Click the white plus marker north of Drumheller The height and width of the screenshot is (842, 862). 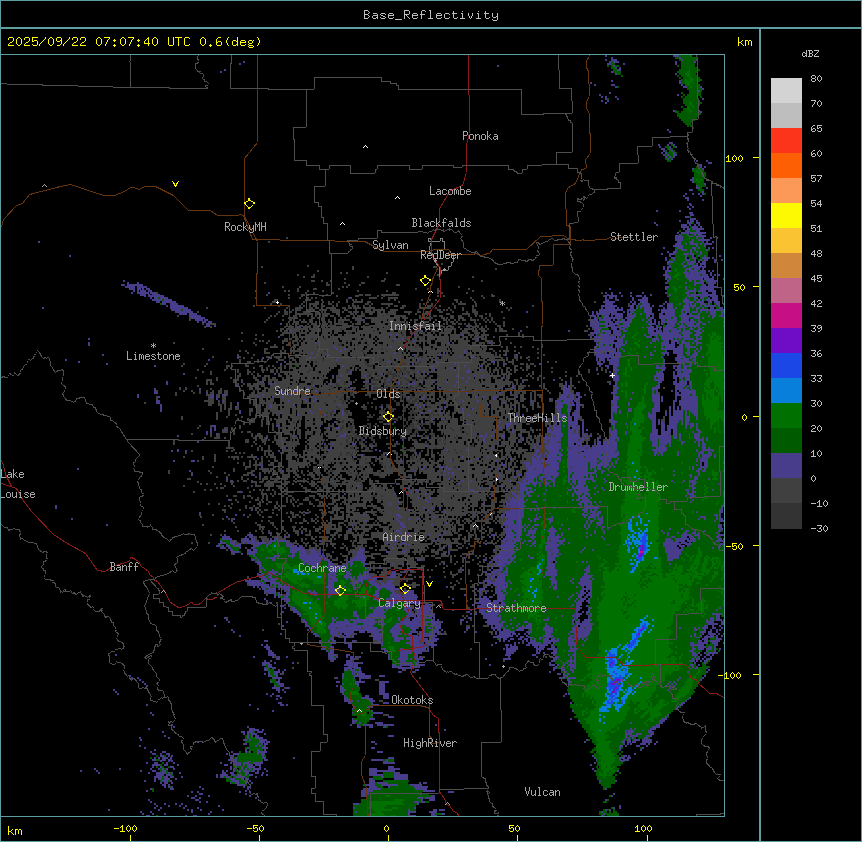point(612,375)
